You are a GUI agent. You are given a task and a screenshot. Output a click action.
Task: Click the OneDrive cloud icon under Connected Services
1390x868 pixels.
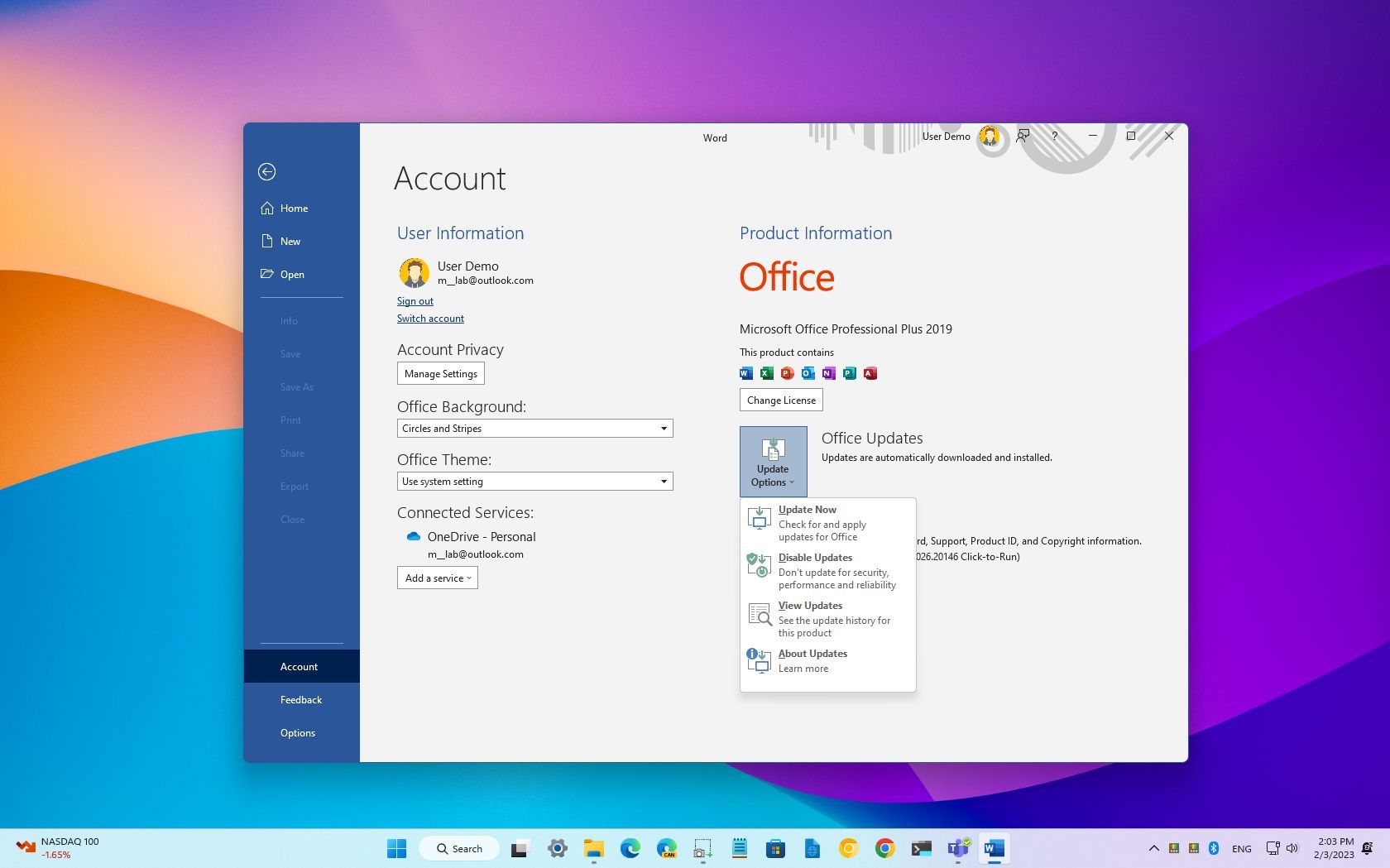[413, 536]
